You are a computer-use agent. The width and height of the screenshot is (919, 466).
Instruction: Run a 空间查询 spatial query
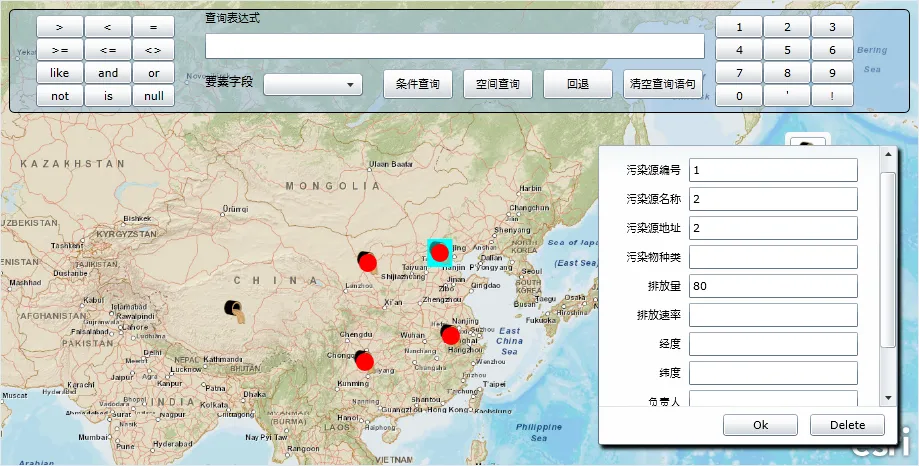pos(497,85)
